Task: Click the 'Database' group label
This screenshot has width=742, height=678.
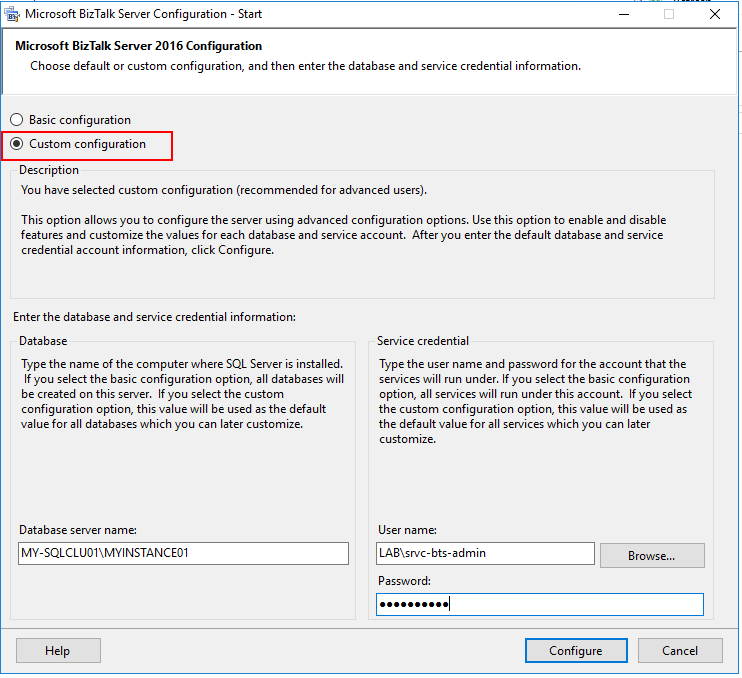Action: click(43, 341)
